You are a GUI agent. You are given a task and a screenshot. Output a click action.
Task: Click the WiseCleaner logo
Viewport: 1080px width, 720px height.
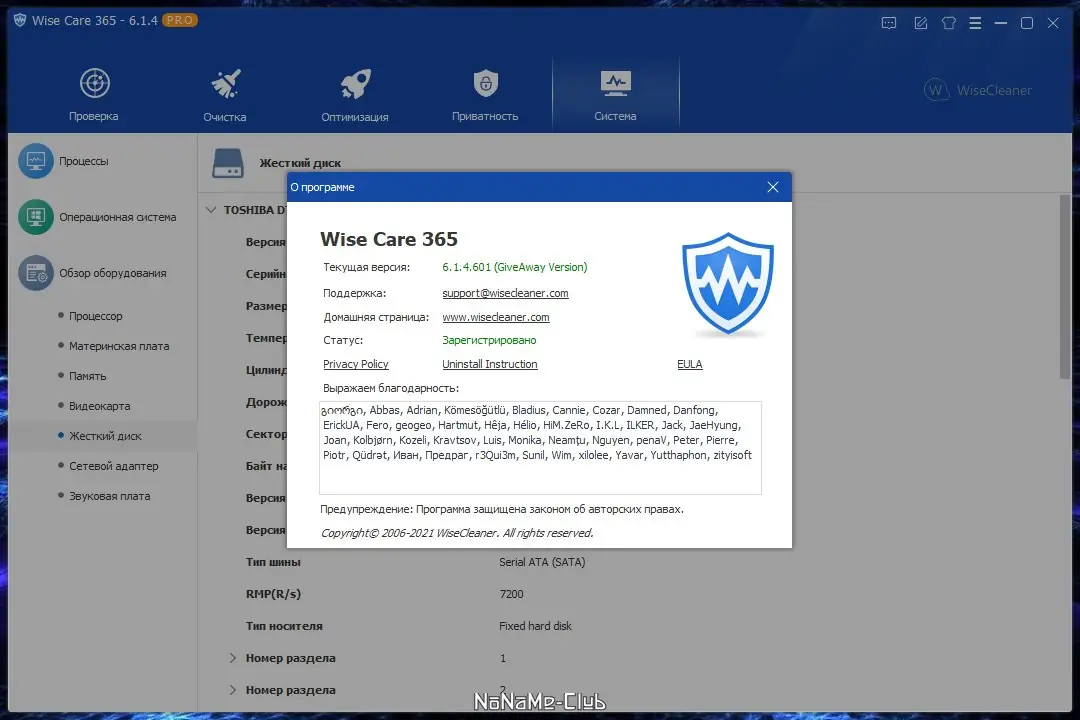pyautogui.click(x=977, y=90)
